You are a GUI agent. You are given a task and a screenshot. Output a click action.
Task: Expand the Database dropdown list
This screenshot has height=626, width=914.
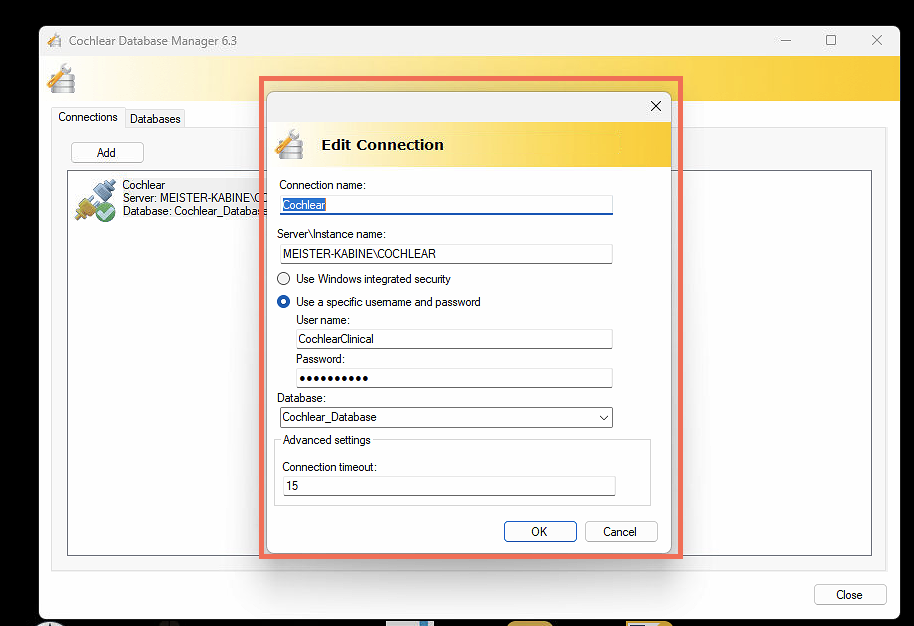click(603, 417)
